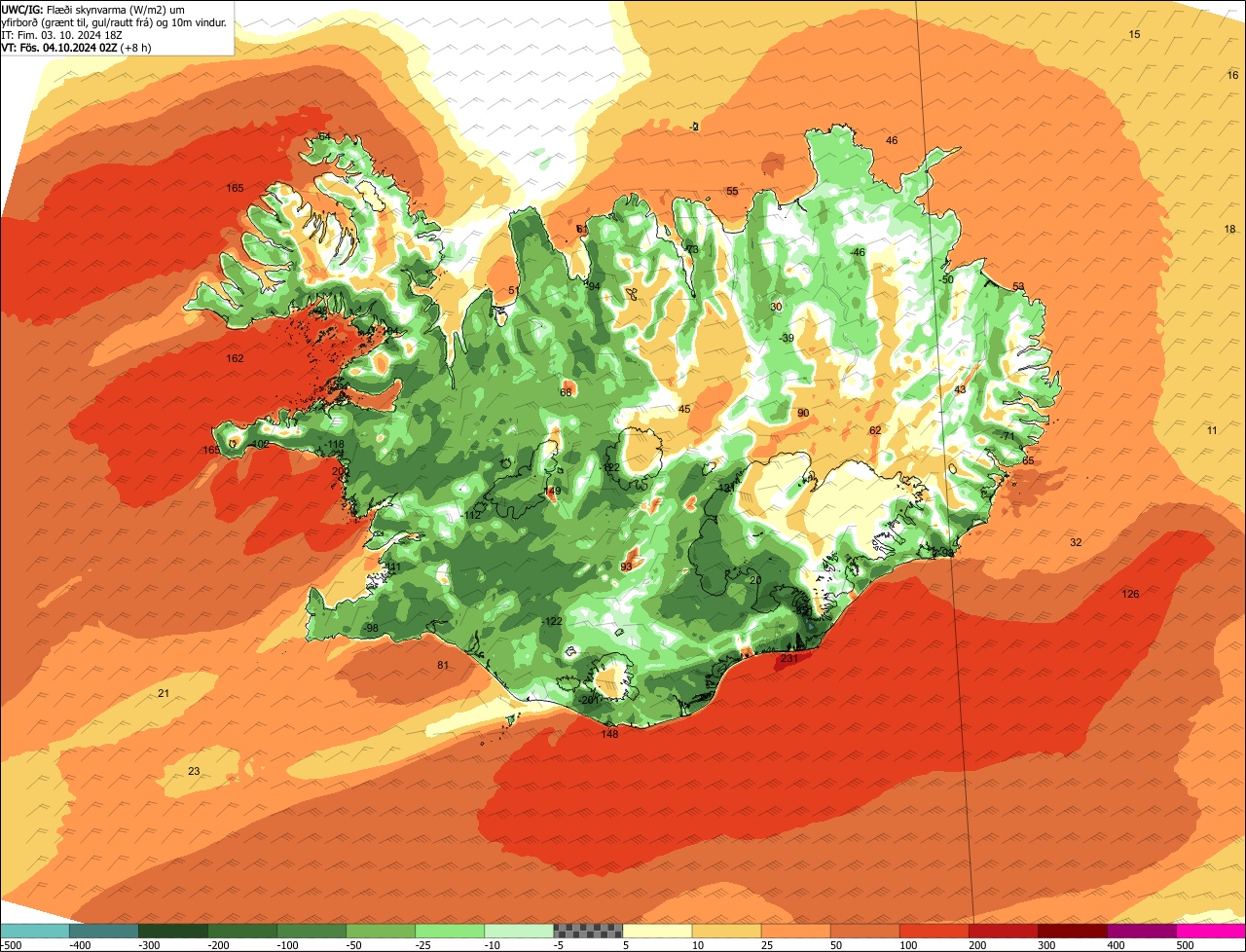Select the map value "148" on the south coast
The width and height of the screenshot is (1246, 952).
pos(610,734)
